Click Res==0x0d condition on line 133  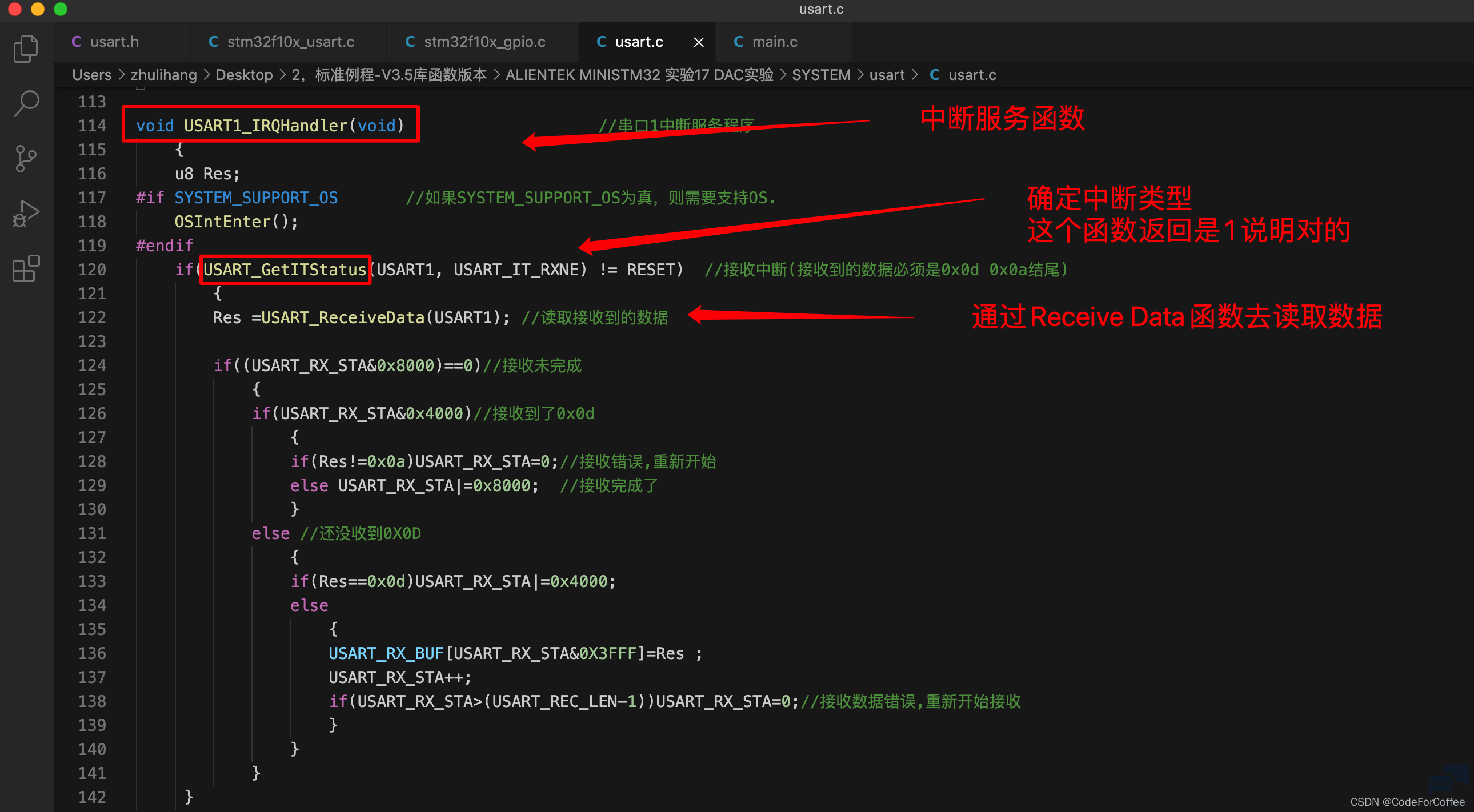pos(362,581)
